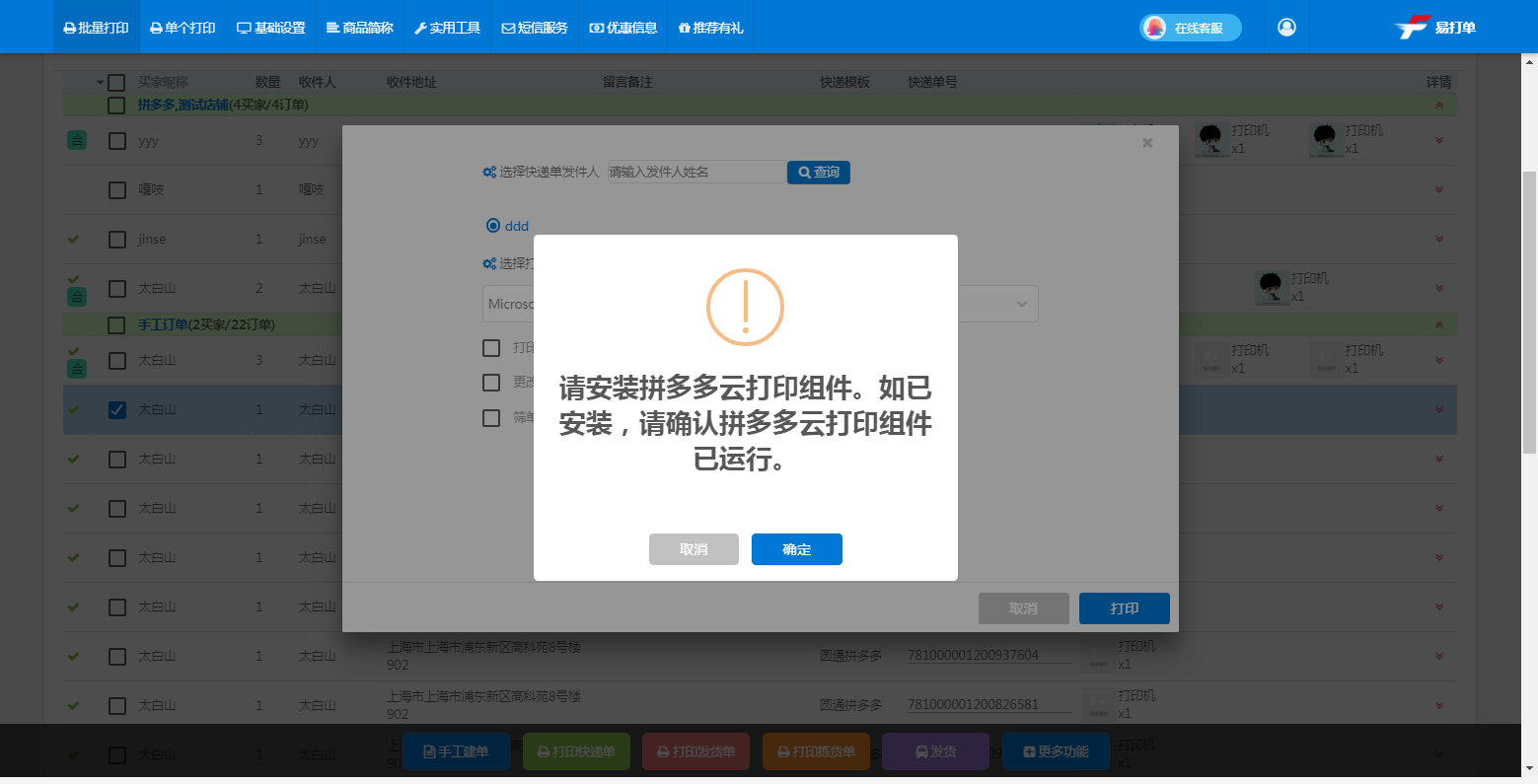Open the 基础设置 menu
1538x784 pixels.
coord(271,28)
